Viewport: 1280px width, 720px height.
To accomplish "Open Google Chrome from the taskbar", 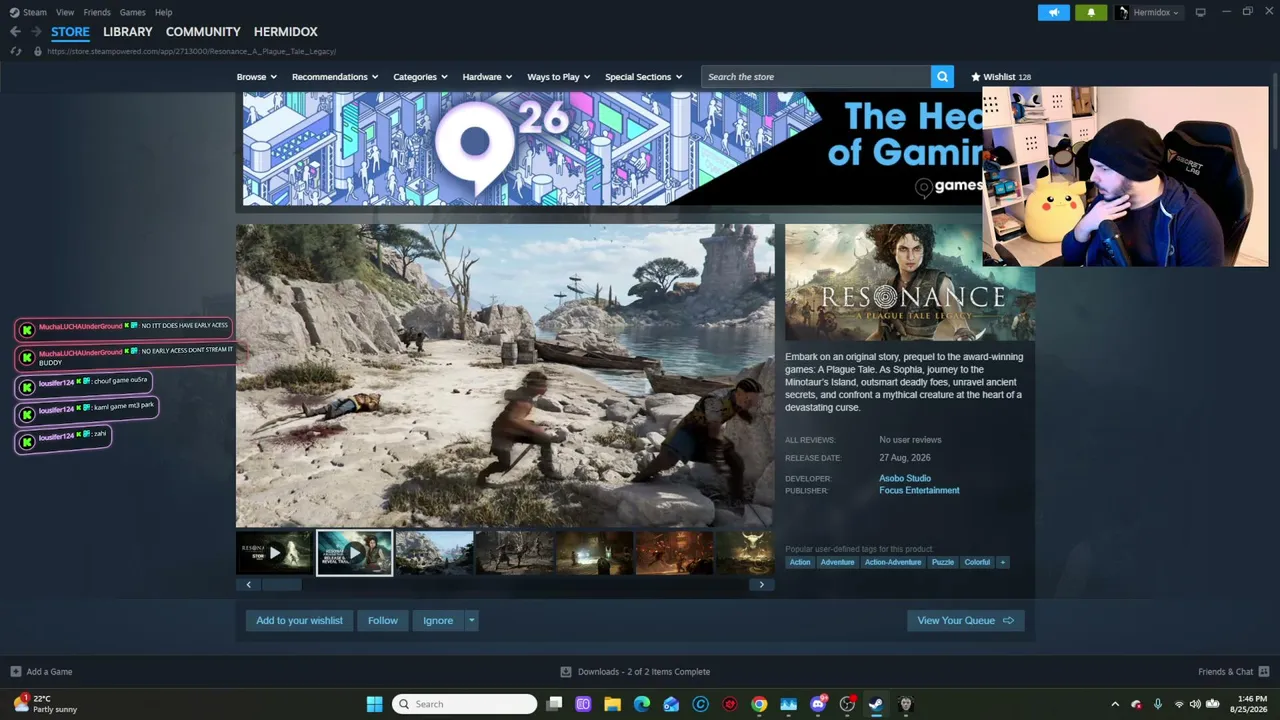I will pos(759,704).
